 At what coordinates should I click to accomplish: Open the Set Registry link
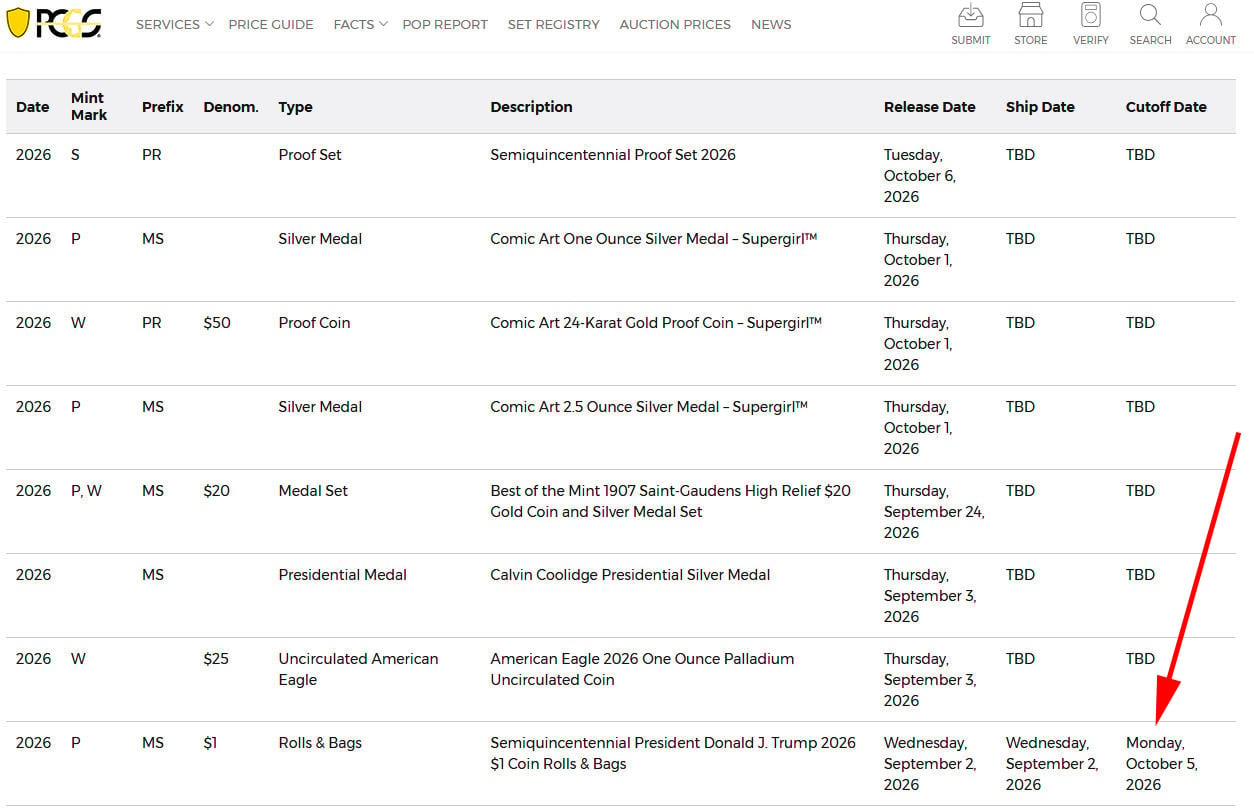tap(553, 24)
